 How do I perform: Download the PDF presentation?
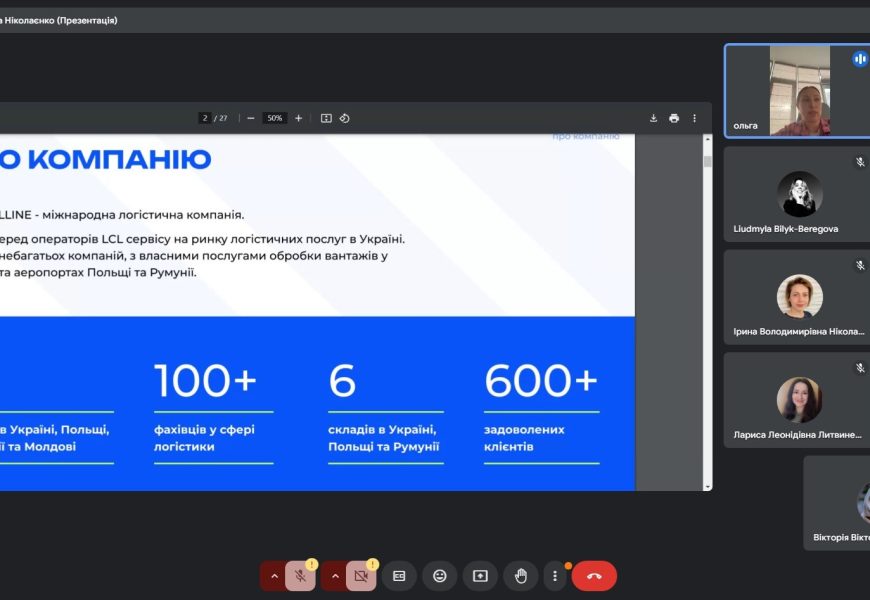pos(653,118)
